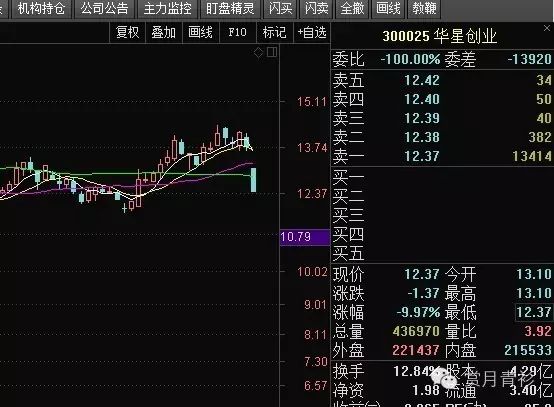This screenshot has height=407, width=554.
Task: Select 画线 in top toolbar row
Action: [x=388, y=8]
